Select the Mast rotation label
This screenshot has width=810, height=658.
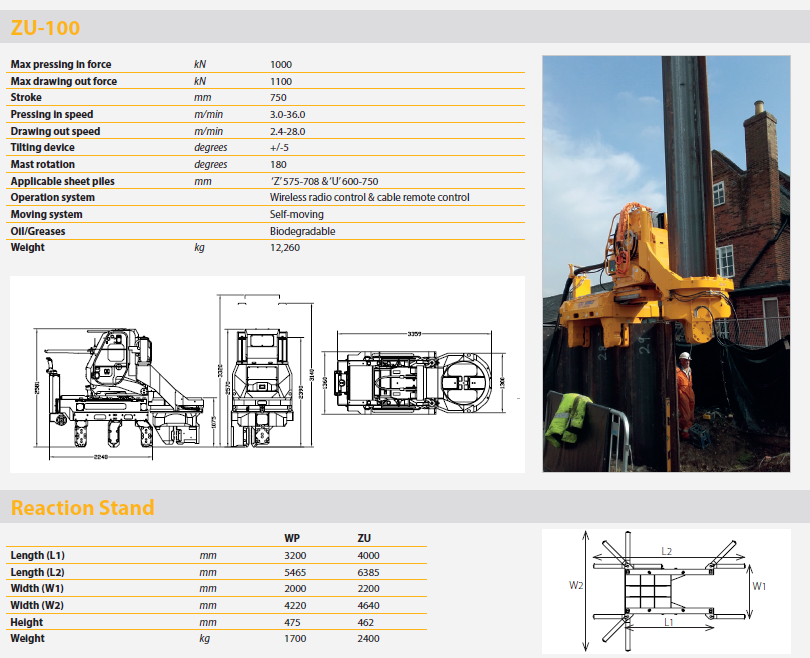point(42,164)
